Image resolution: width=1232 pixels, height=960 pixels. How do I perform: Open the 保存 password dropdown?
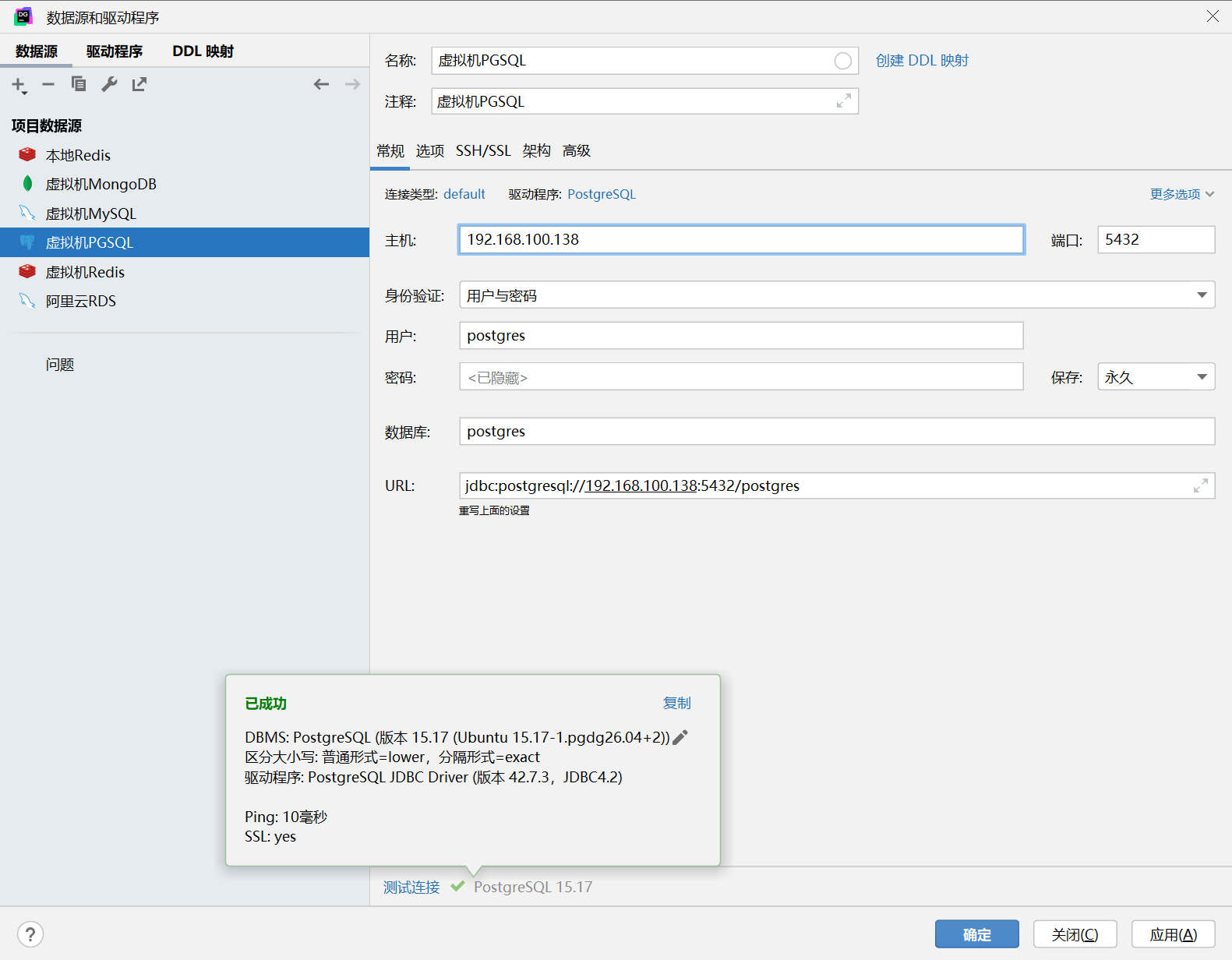pyautogui.click(x=1156, y=377)
